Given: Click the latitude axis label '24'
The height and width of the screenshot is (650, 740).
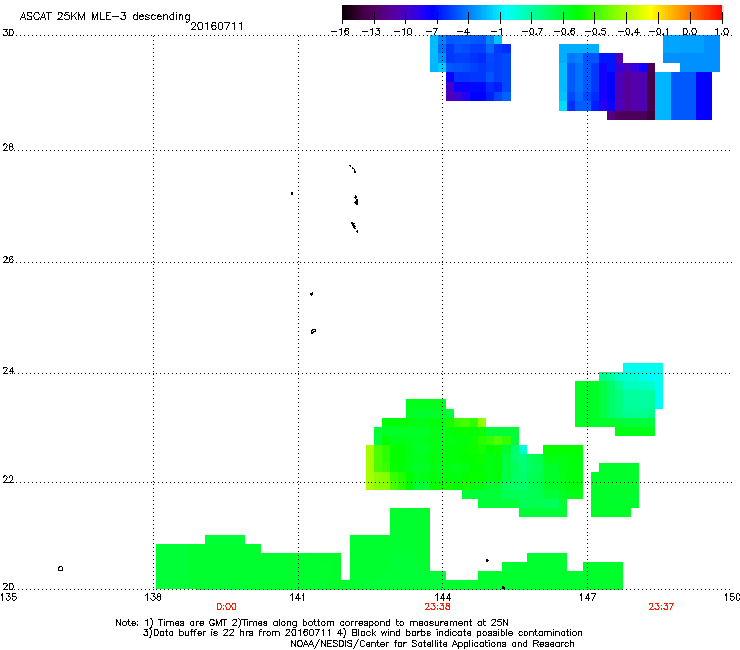Looking at the screenshot, I should pyautogui.click(x=8, y=371).
